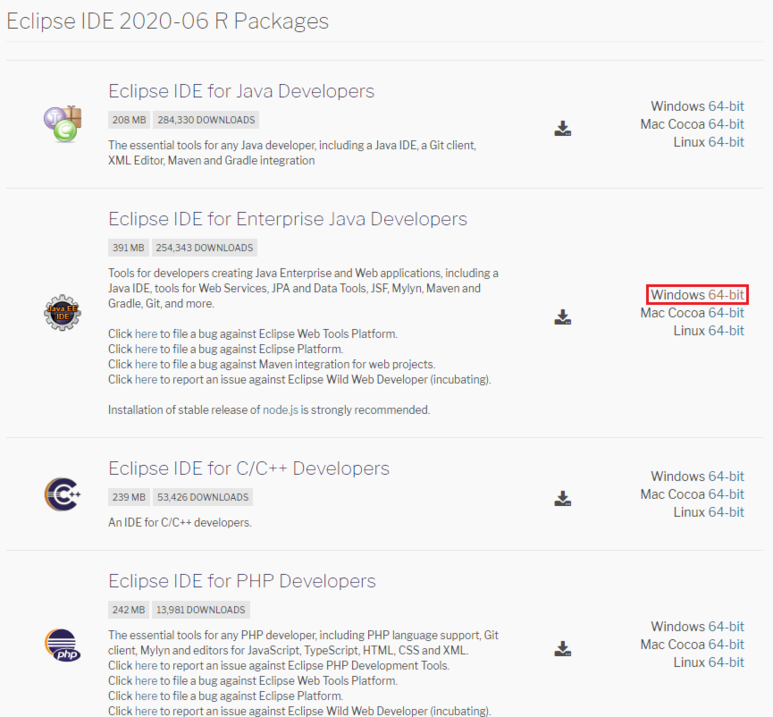Image resolution: width=773 pixels, height=717 pixels.
Task: Click the 284,330 DOWNLOADS badge
Action: coord(206,120)
